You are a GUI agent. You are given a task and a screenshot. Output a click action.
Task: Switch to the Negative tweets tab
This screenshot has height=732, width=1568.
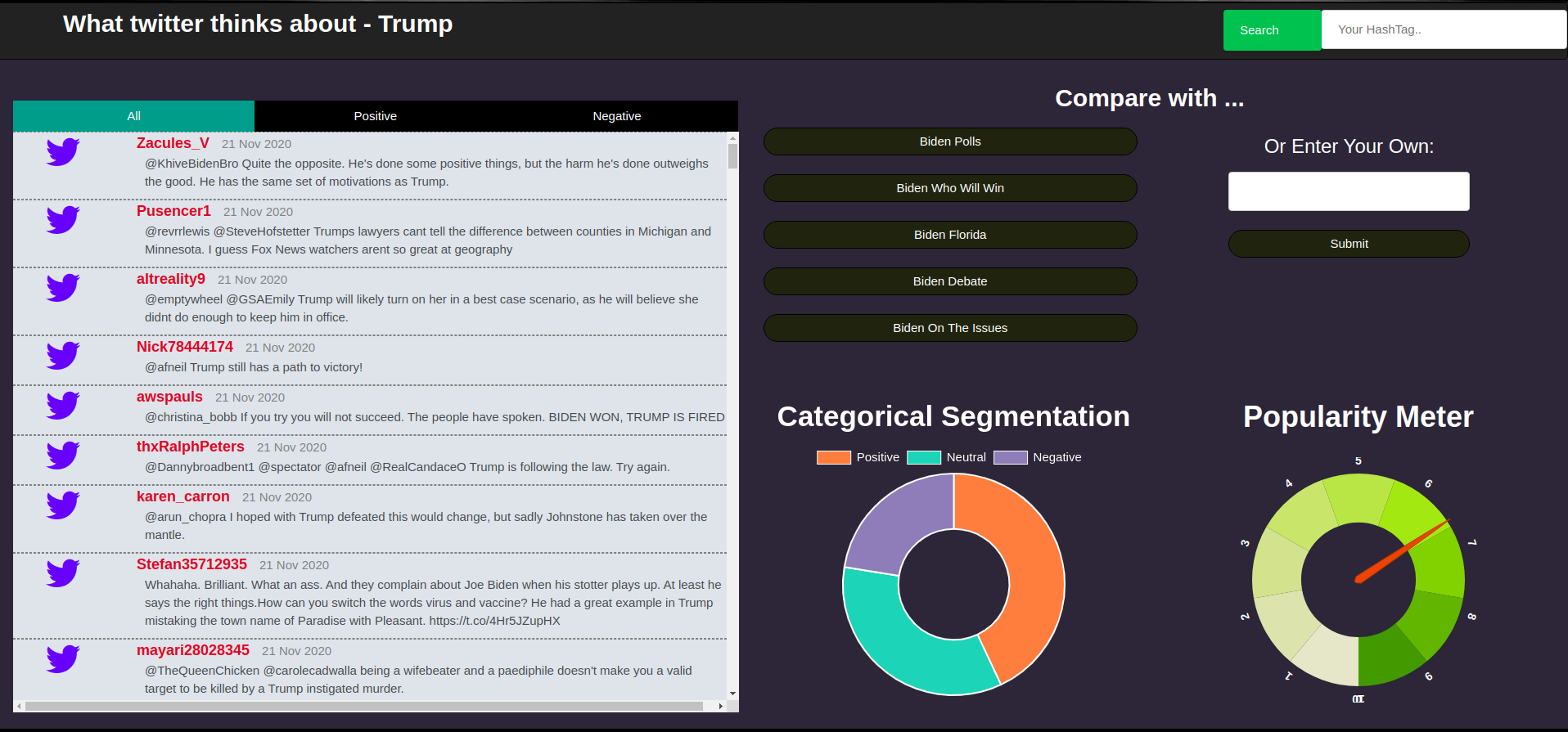pos(617,116)
